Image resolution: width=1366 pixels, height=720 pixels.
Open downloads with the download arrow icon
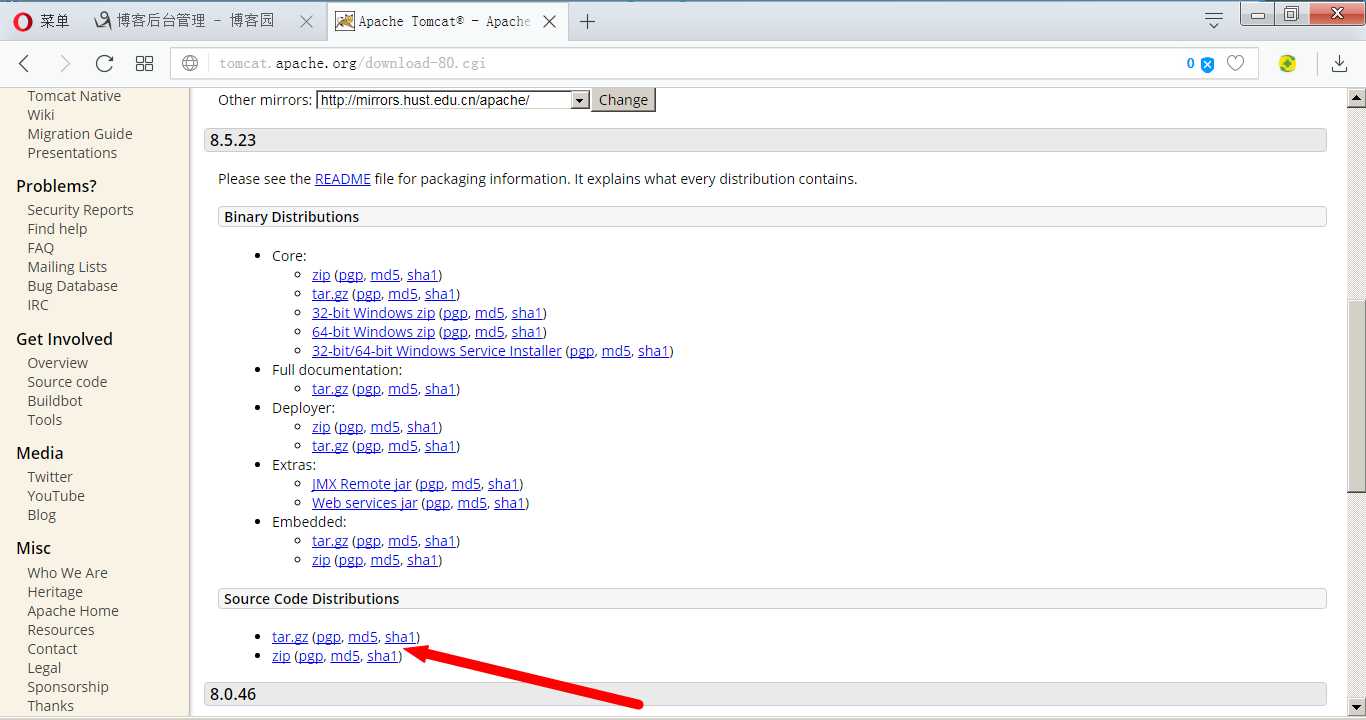tap(1339, 64)
